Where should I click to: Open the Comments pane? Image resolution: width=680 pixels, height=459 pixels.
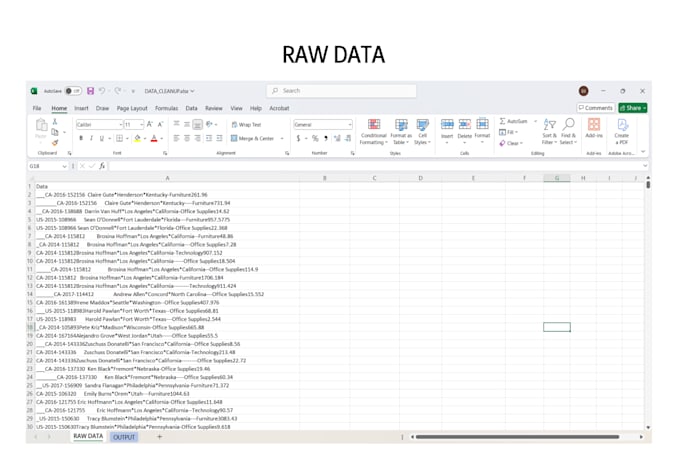(595, 108)
